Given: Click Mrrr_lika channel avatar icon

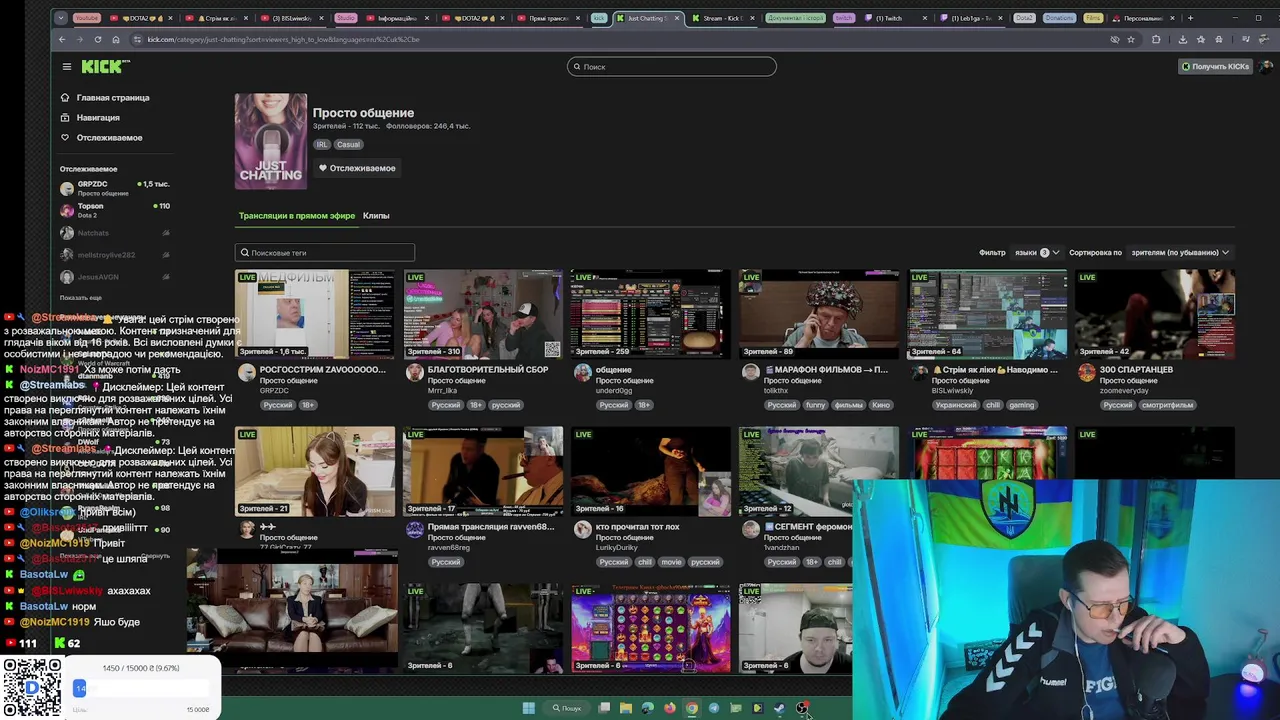Looking at the screenshot, I should (415, 373).
